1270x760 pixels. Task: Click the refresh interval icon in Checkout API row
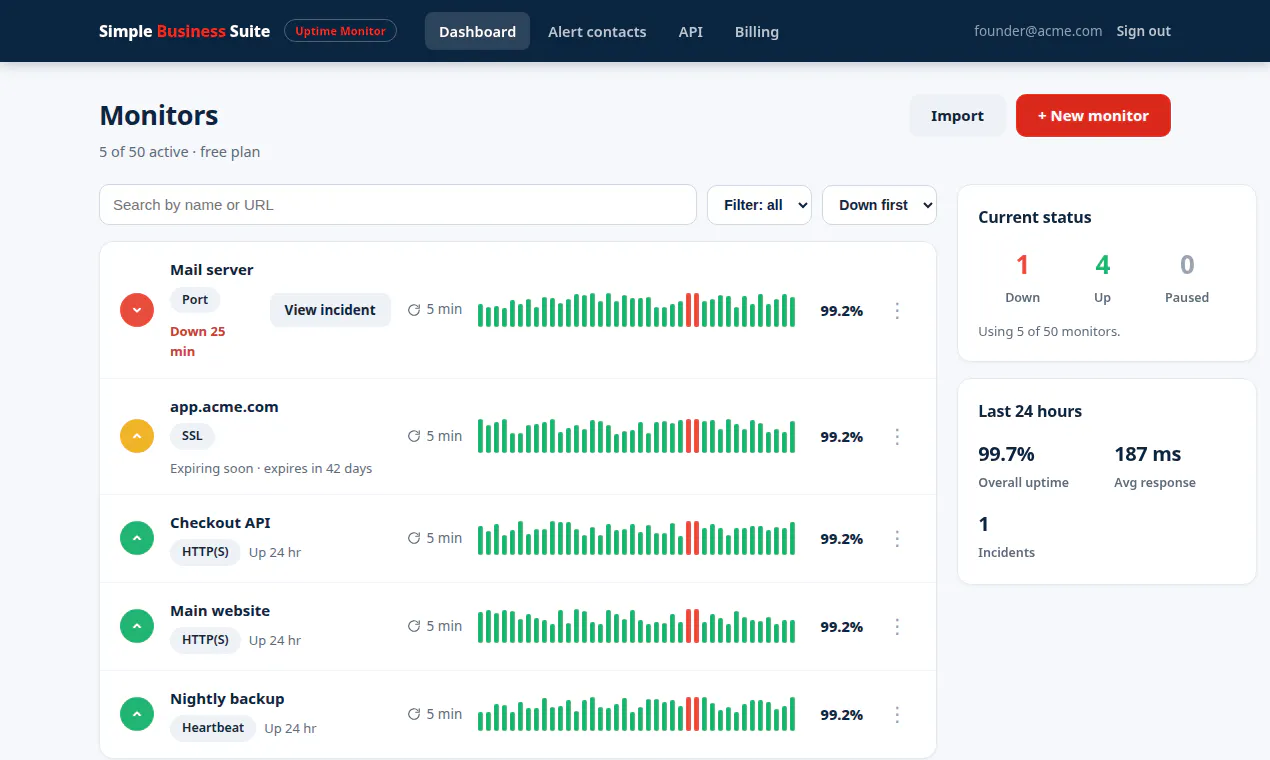(414, 538)
